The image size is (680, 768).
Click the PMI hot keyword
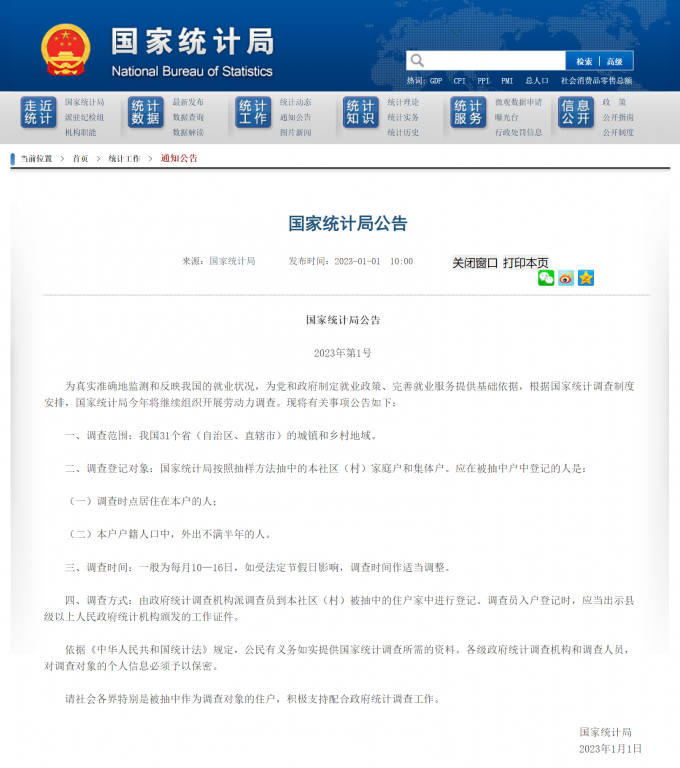tap(507, 81)
